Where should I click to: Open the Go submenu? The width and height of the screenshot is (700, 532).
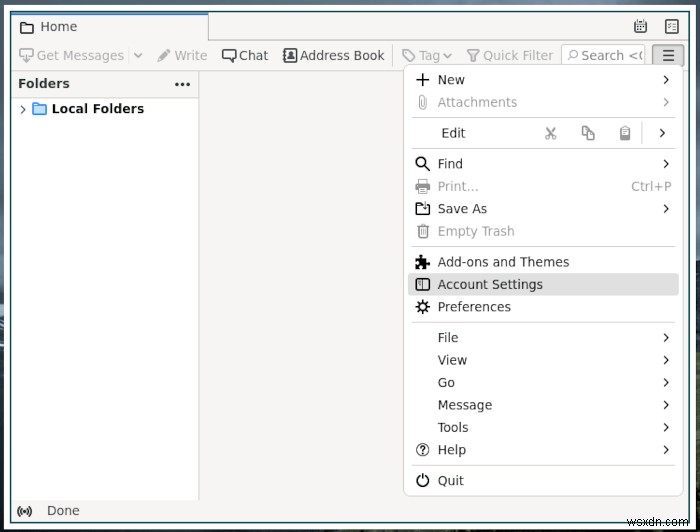click(x=543, y=382)
